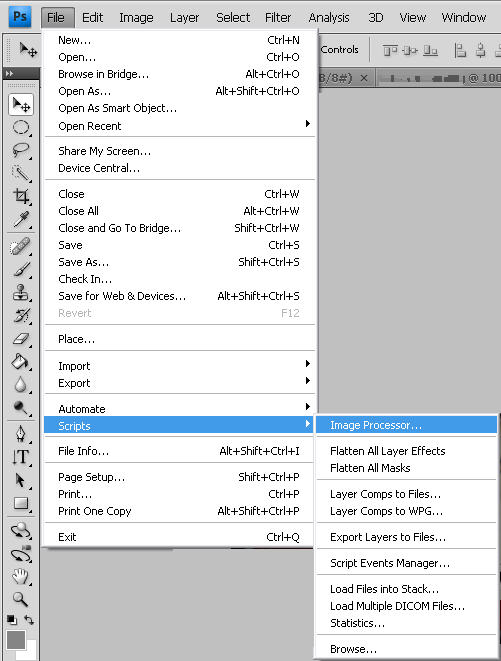Click Align vertical centers icon
501x661 pixels.
click(410, 51)
